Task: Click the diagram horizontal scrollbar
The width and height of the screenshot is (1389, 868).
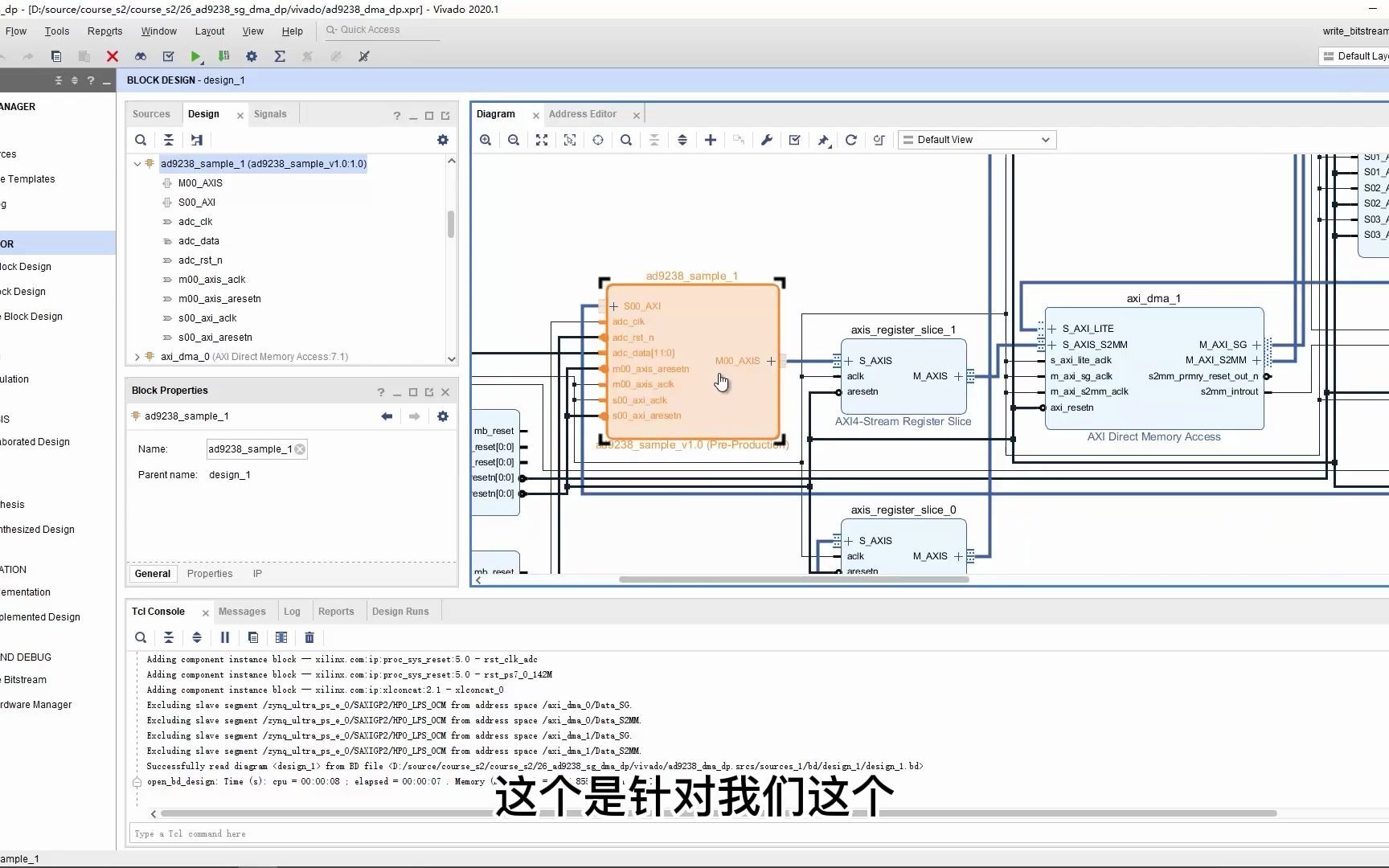Action: click(x=794, y=579)
